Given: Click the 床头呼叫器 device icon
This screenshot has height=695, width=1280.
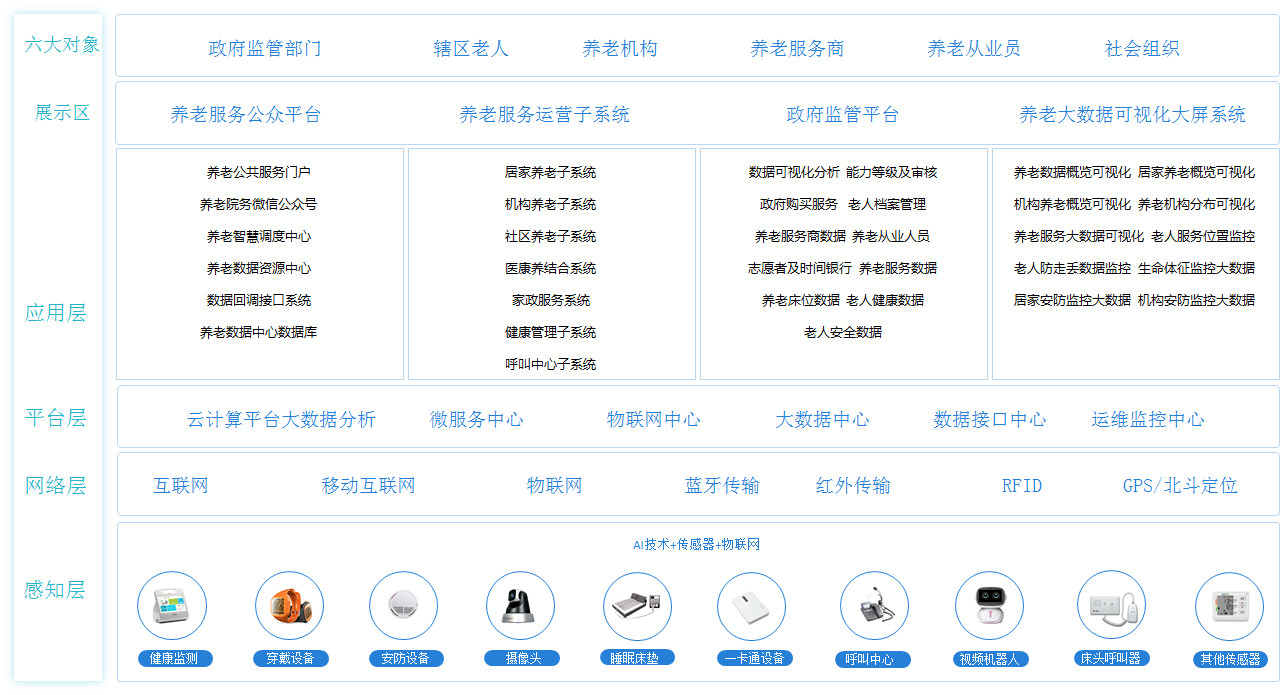Looking at the screenshot, I should (x=1111, y=606).
